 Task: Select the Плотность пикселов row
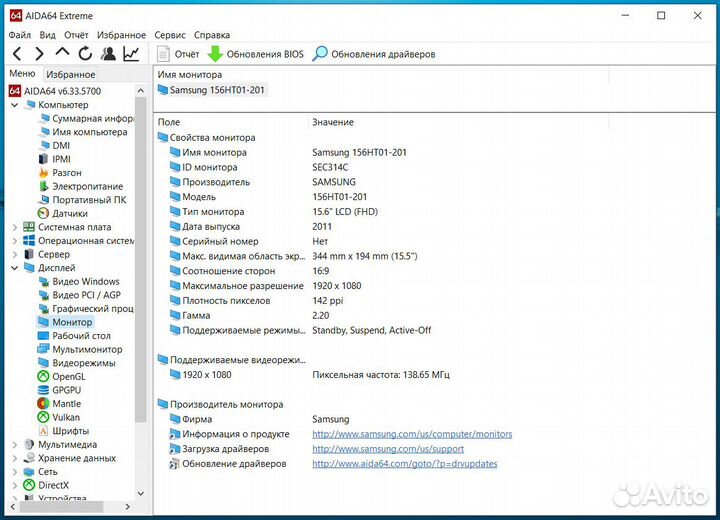pos(257,301)
